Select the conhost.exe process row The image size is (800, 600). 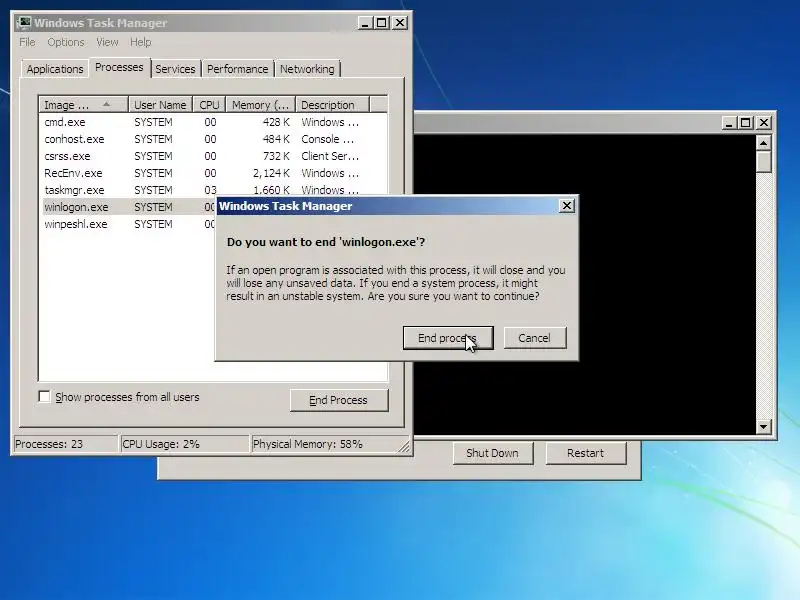tap(213, 139)
